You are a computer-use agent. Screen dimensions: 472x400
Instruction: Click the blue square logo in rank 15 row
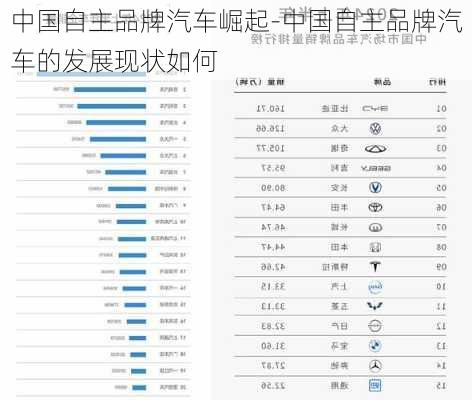point(375,385)
